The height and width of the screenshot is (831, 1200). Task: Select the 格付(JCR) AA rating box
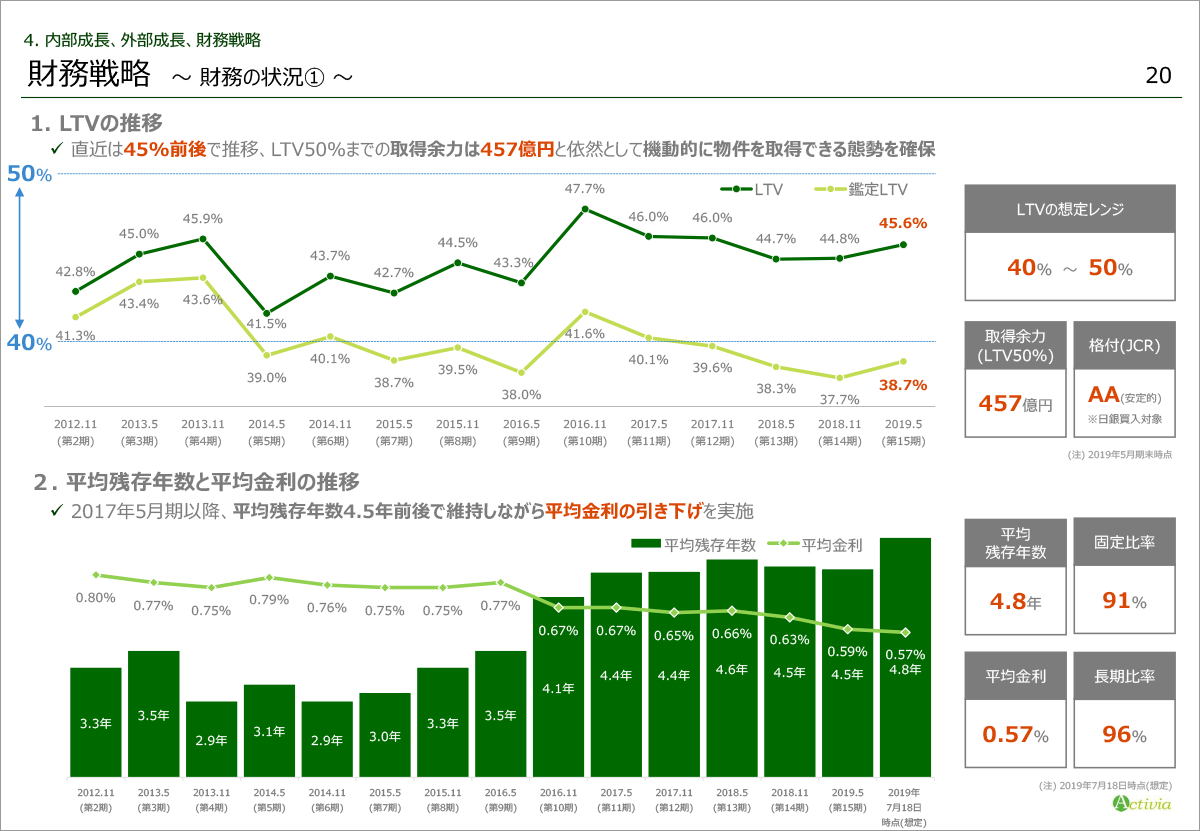click(x=1124, y=380)
